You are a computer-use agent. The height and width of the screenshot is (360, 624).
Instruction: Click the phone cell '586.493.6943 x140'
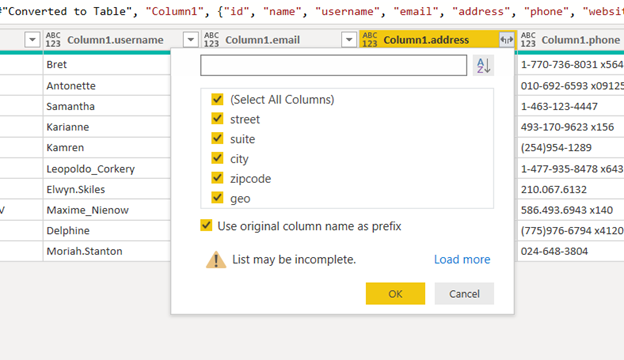571,210
